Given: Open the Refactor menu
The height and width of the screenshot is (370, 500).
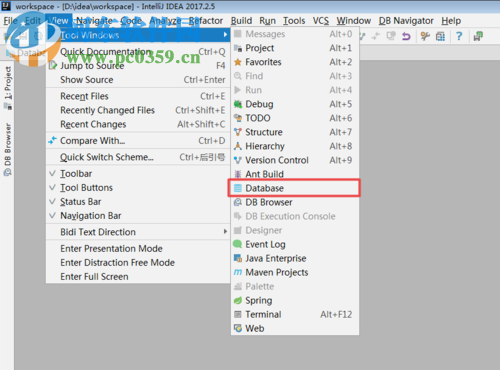Looking at the screenshot, I should pos(206,21).
